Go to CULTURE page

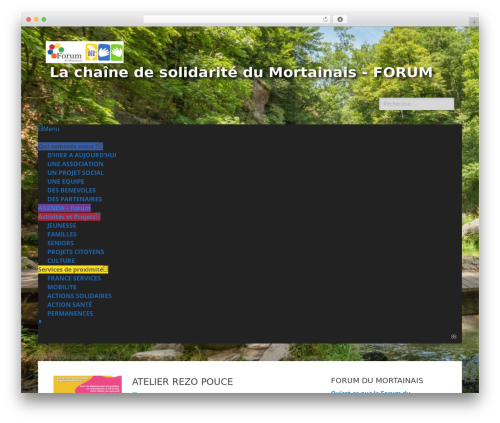tap(61, 261)
